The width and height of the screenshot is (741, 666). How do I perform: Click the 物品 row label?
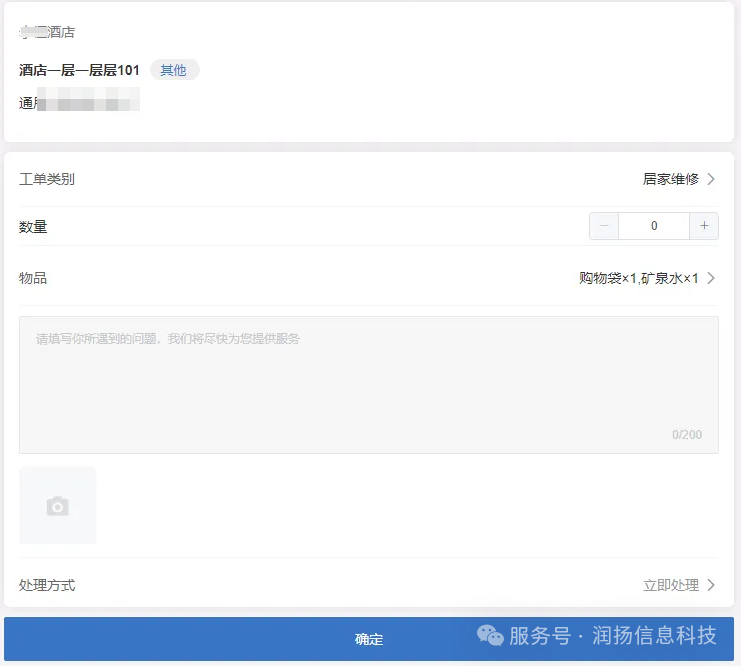click(x=33, y=278)
